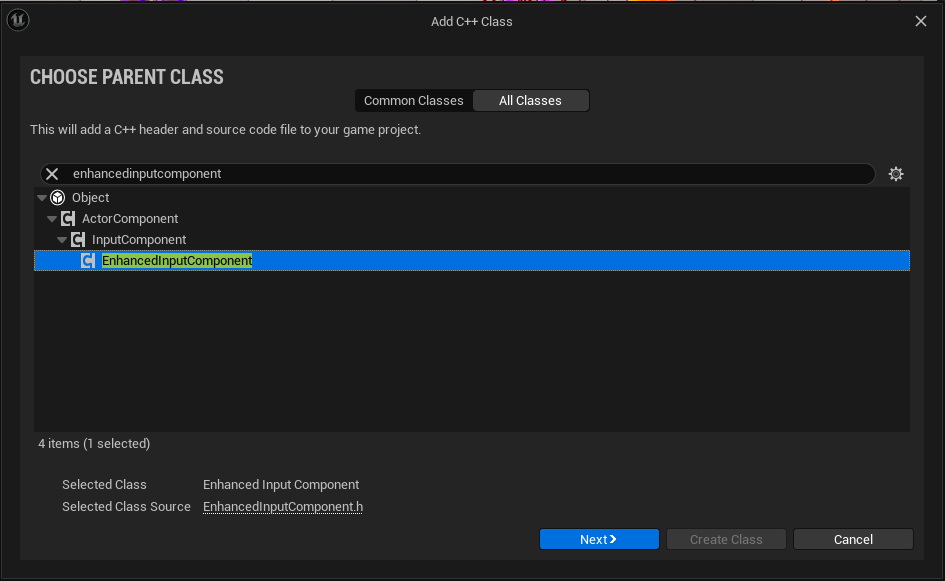This screenshot has height=581, width=945.
Task: Click the Create Class button
Action: (x=726, y=539)
